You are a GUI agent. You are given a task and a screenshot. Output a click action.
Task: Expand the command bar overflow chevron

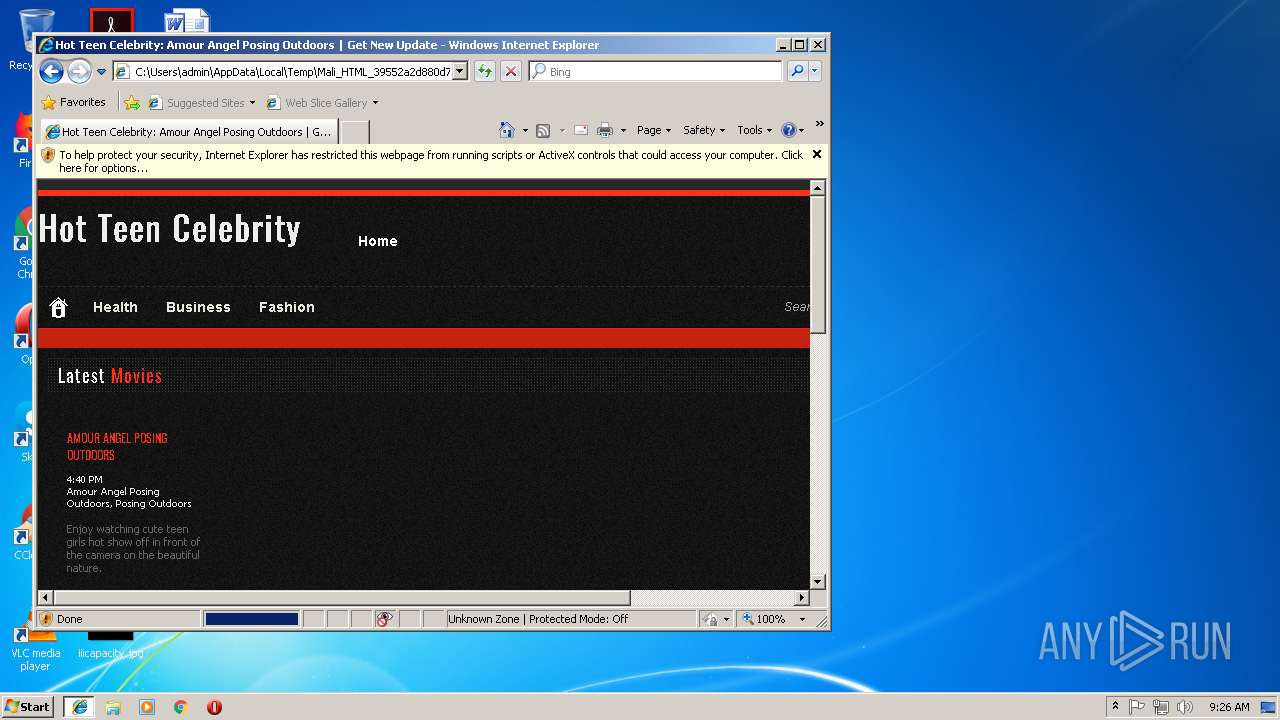click(x=819, y=124)
